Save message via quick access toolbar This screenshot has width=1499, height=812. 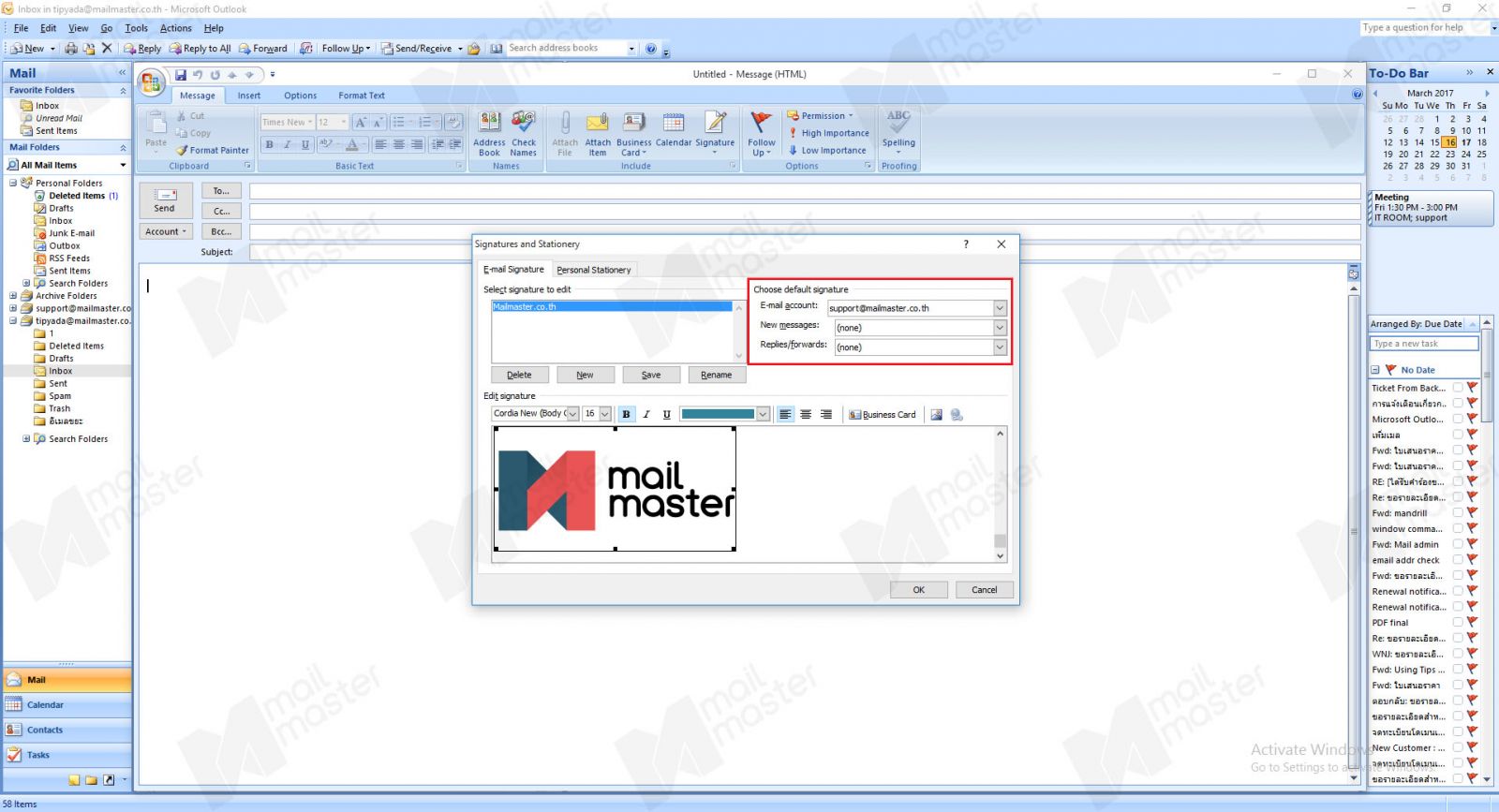click(x=180, y=75)
